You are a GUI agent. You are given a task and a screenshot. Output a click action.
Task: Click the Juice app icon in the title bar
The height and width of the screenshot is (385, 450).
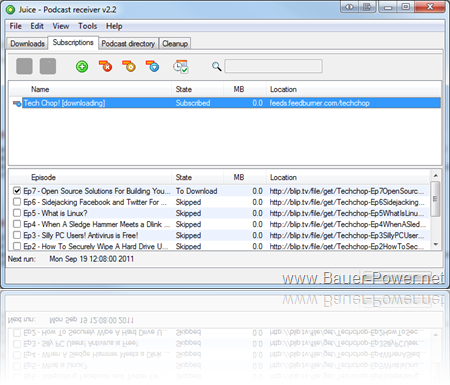click(10, 10)
